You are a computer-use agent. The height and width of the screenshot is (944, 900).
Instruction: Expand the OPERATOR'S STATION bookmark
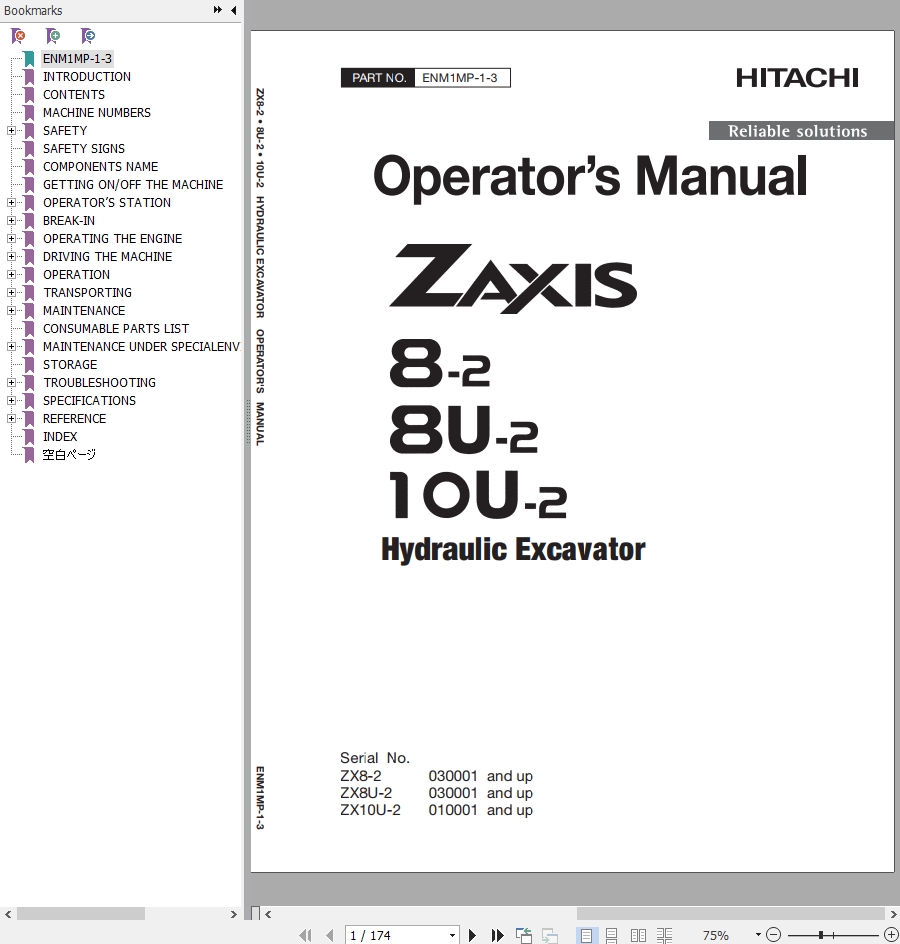click(x=11, y=203)
